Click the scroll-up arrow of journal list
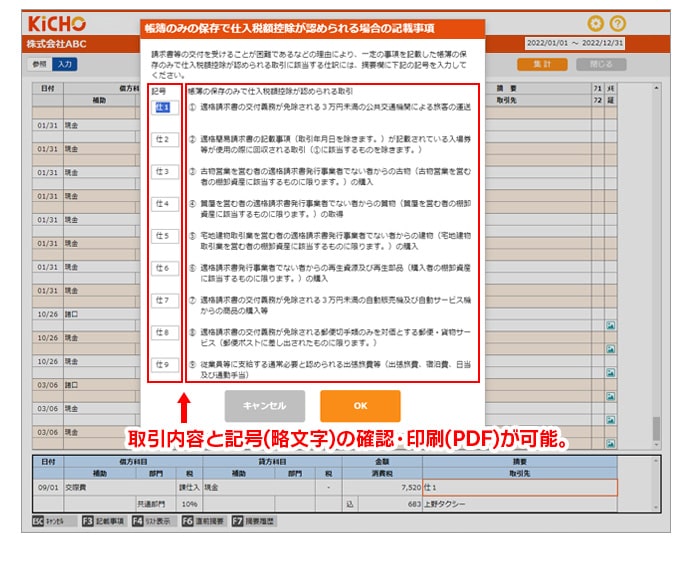Viewport: 693px width, 563px height. pyautogui.click(x=656, y=88)
